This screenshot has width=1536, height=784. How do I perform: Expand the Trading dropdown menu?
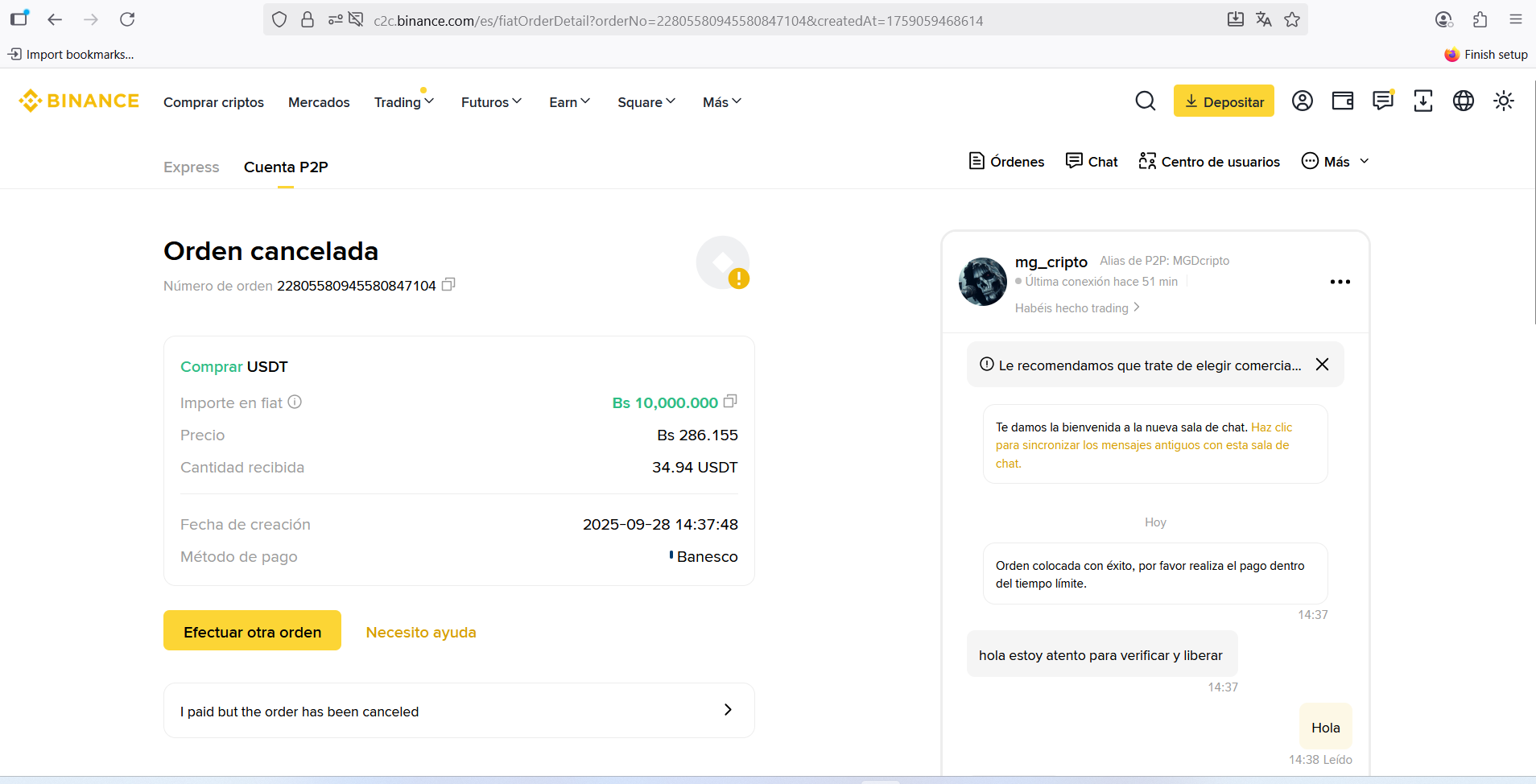point(404,102)
